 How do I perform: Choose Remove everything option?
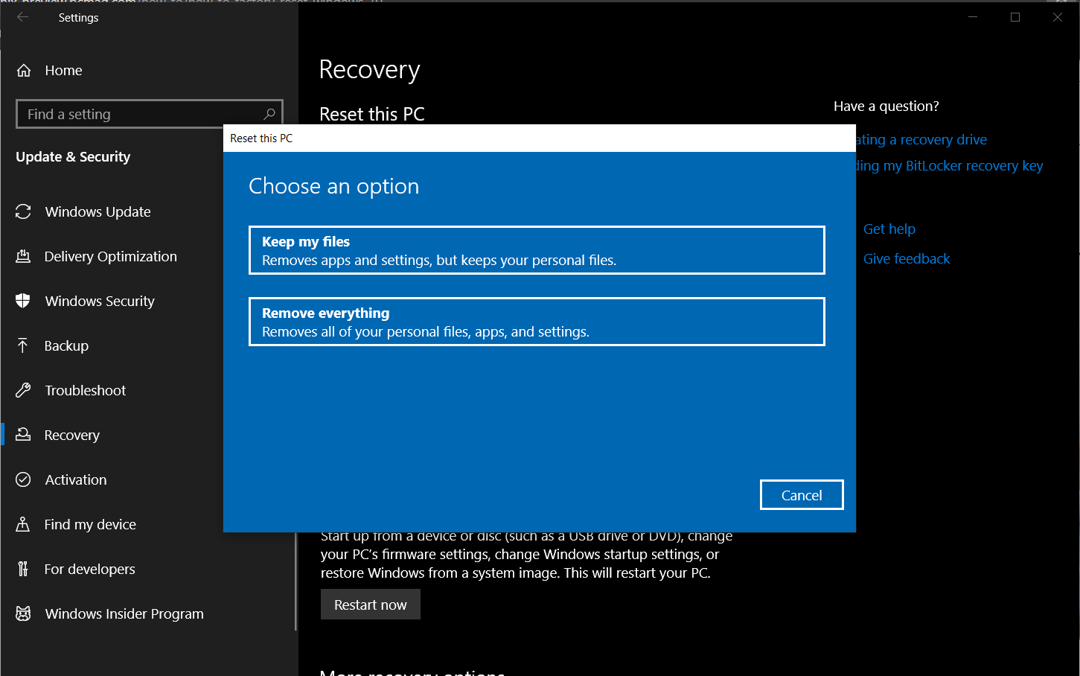pos(536,321)
